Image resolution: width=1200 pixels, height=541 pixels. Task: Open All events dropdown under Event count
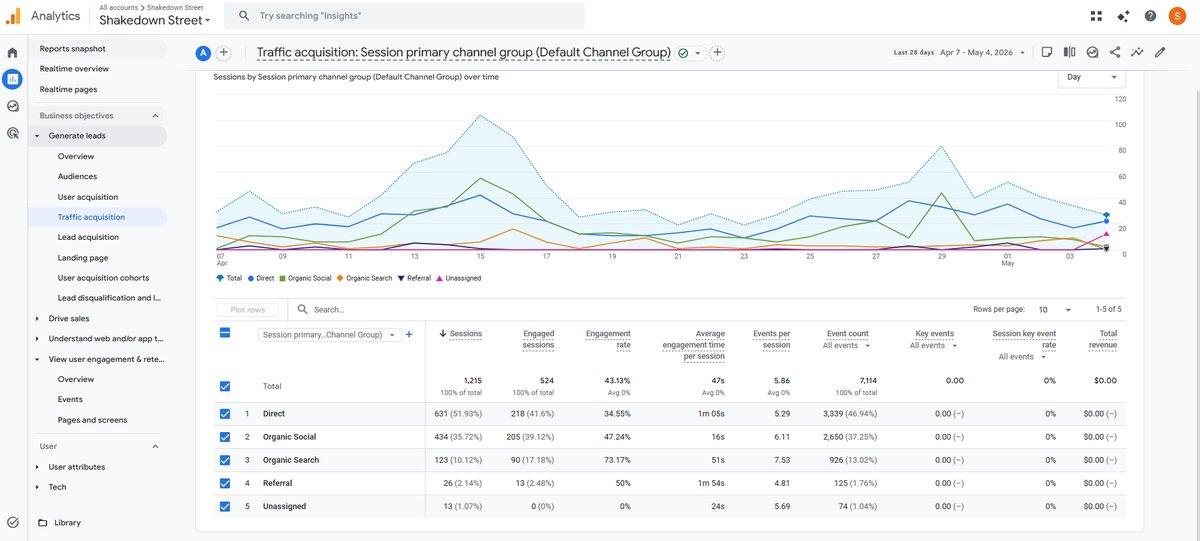pos(846,346)
